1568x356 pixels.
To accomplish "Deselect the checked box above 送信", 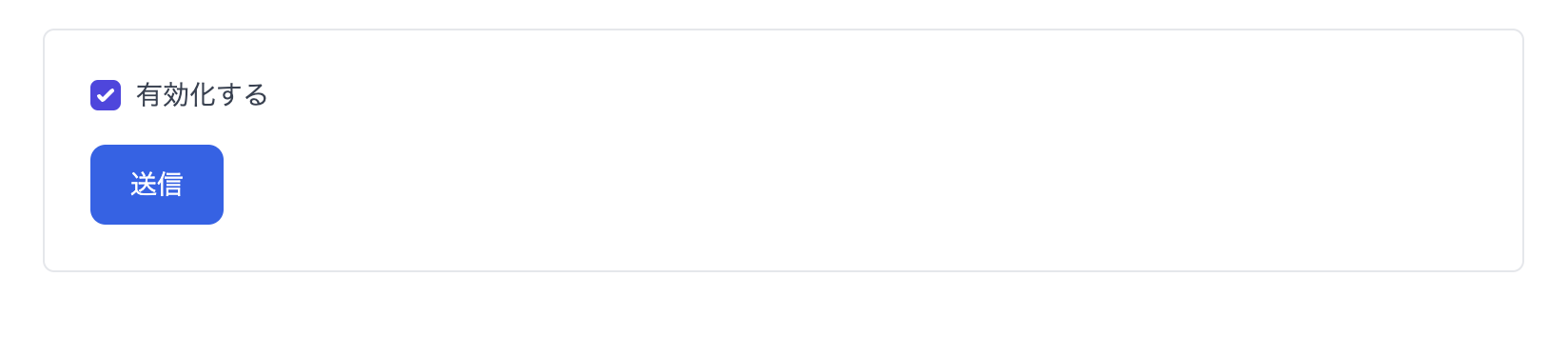I will pyautogui.click(x=106, y=95).
